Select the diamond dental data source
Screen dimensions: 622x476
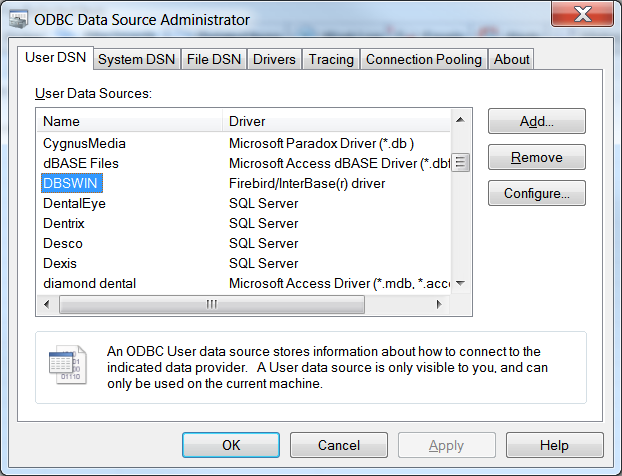89,283
